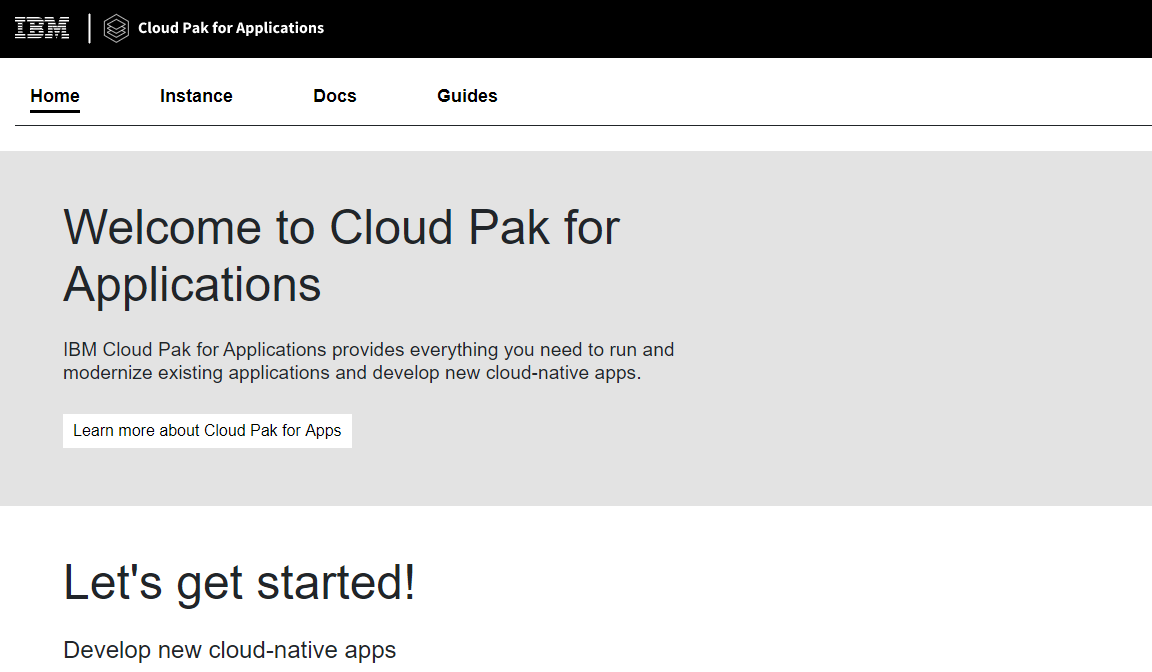Click the IBM logo in header

click(42, 28)
